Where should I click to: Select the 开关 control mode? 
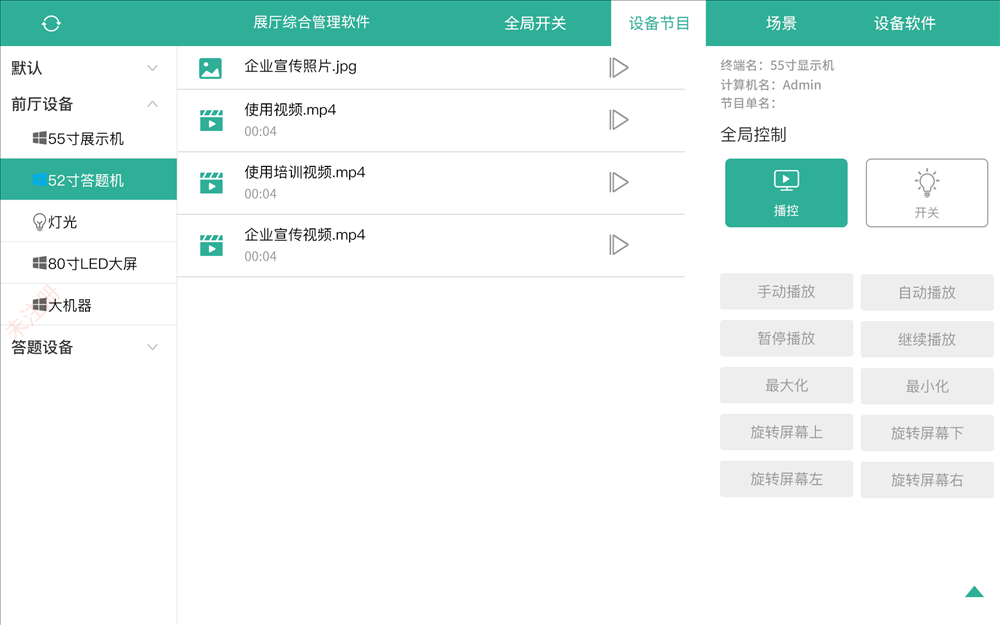pos(927,193)
